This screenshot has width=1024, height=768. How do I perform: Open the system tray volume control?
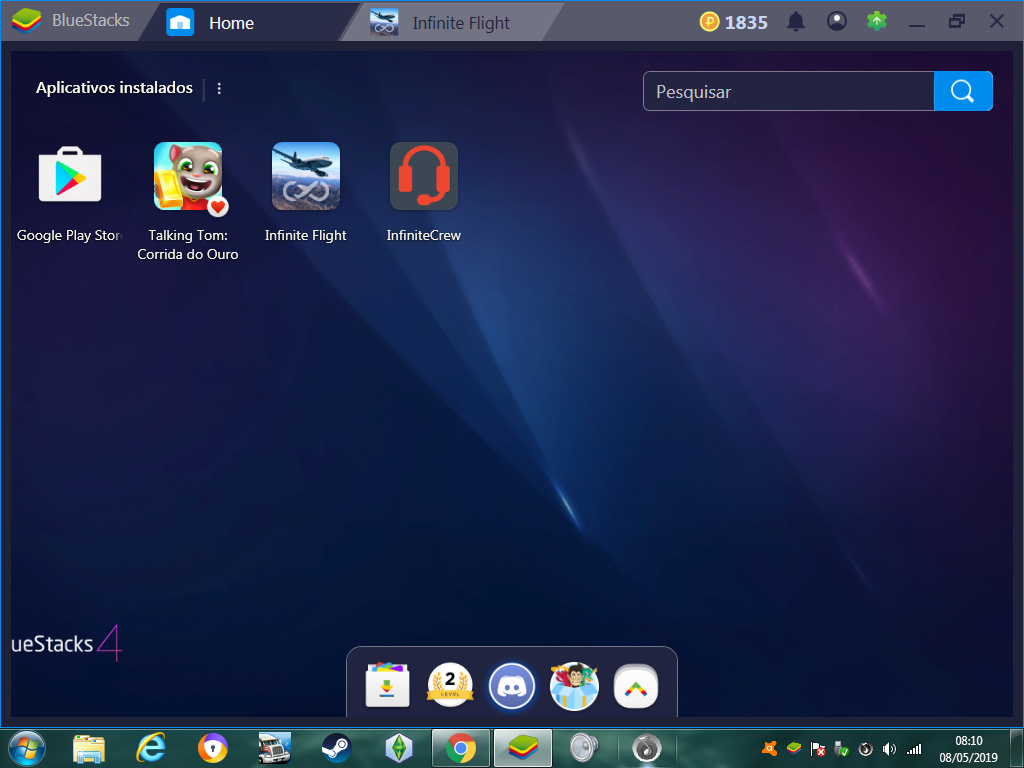[889, 749]
